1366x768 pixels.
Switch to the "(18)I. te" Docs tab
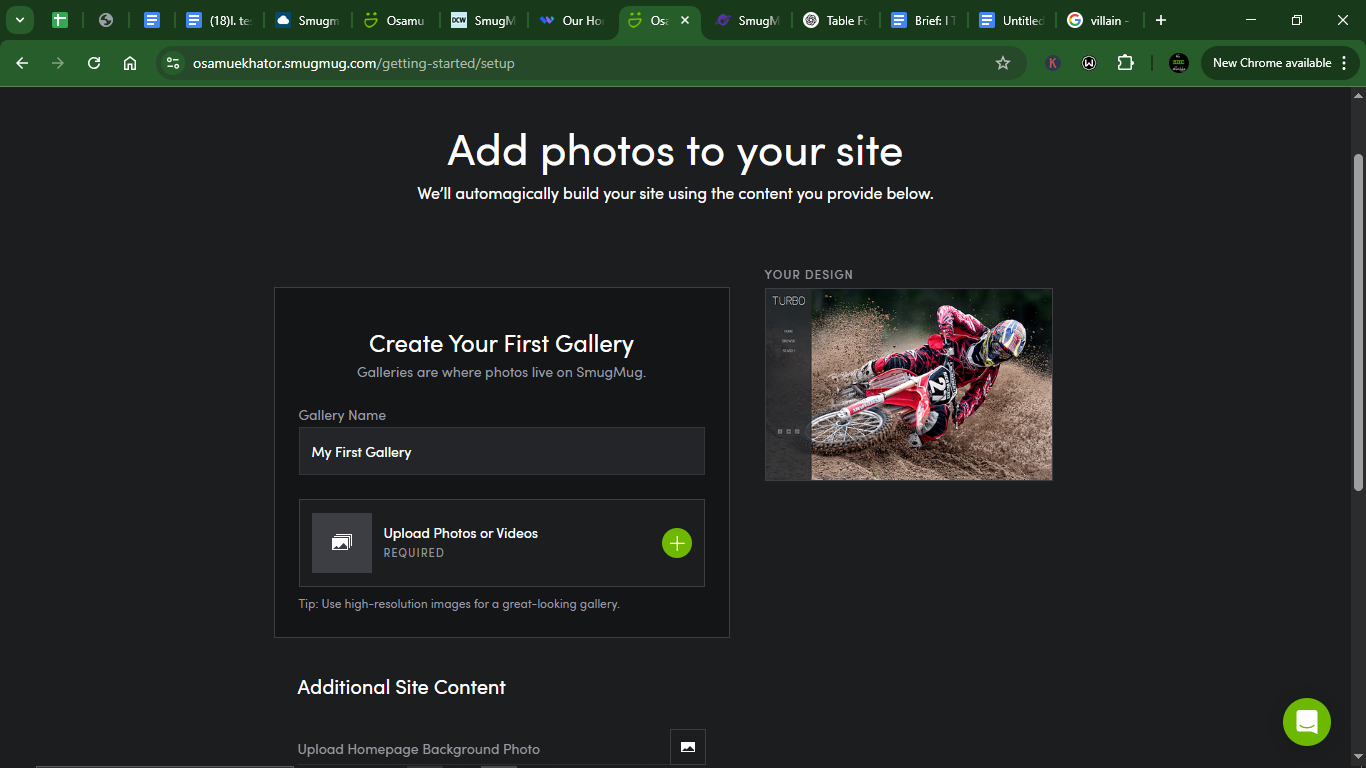click(219, 20)
